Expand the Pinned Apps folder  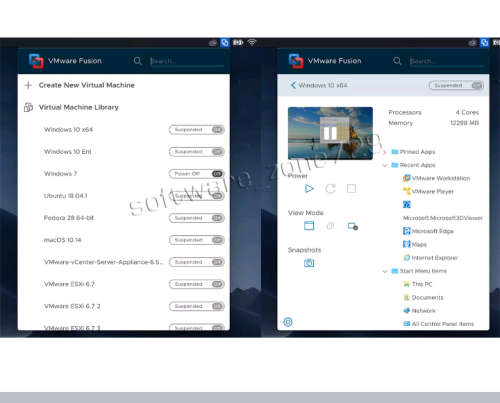click(x=385, y=152)
